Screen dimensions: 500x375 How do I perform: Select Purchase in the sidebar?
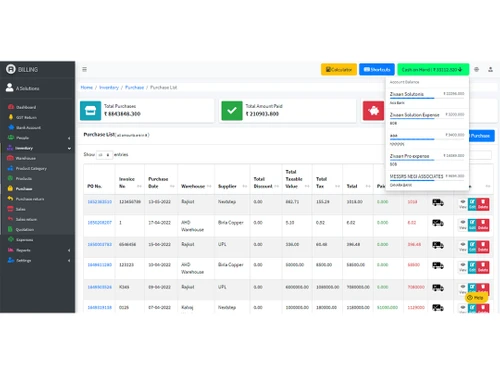[x=20, y=189]
